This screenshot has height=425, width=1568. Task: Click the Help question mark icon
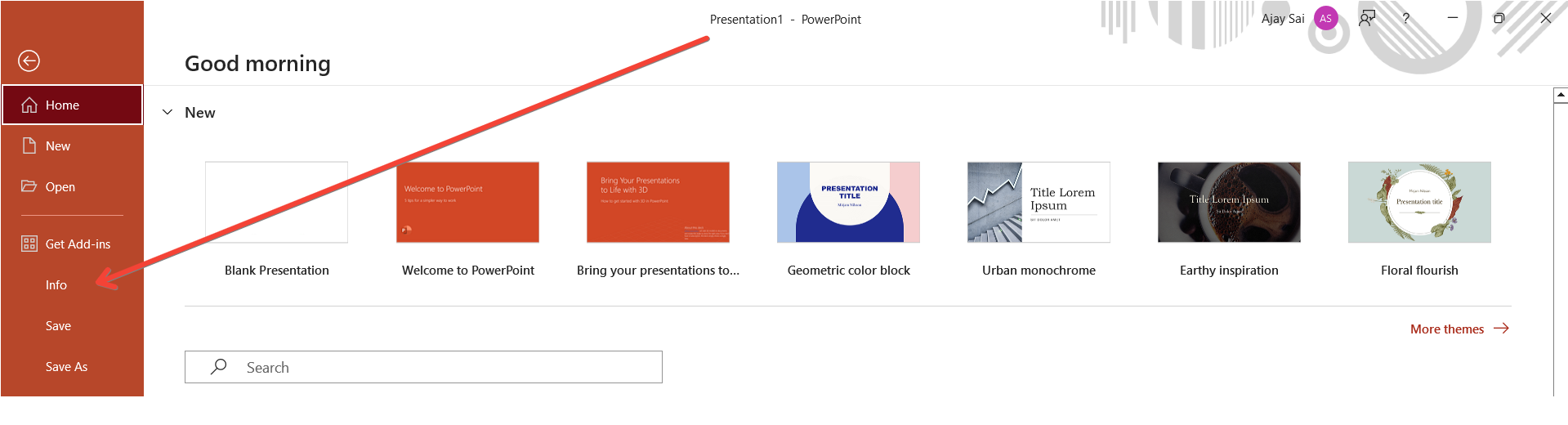click(1405, 18)
